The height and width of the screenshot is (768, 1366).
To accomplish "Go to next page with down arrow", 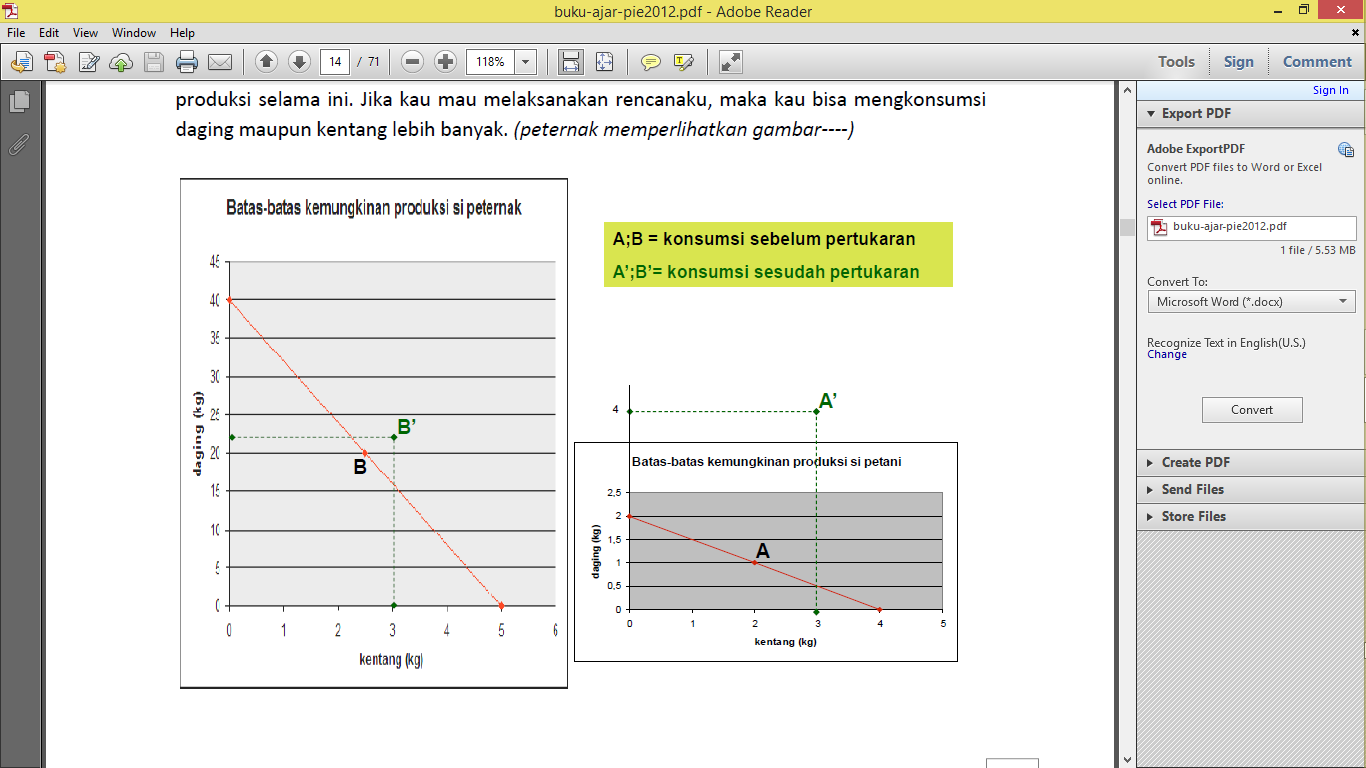I will click(x=299, y=62).
